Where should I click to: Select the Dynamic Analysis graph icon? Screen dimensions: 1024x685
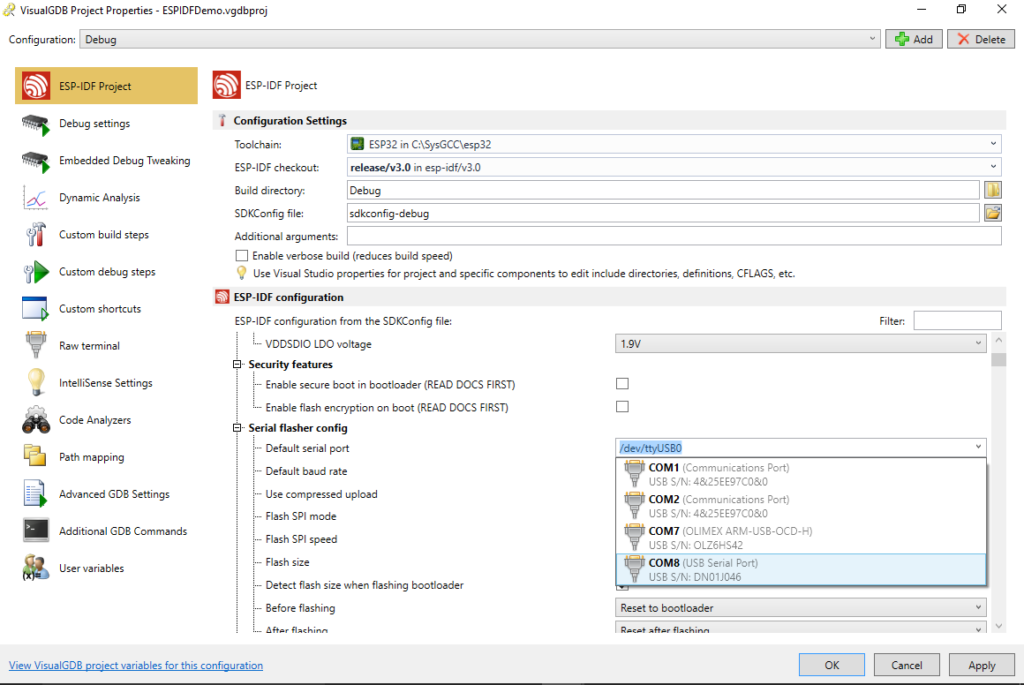(35, 198)
